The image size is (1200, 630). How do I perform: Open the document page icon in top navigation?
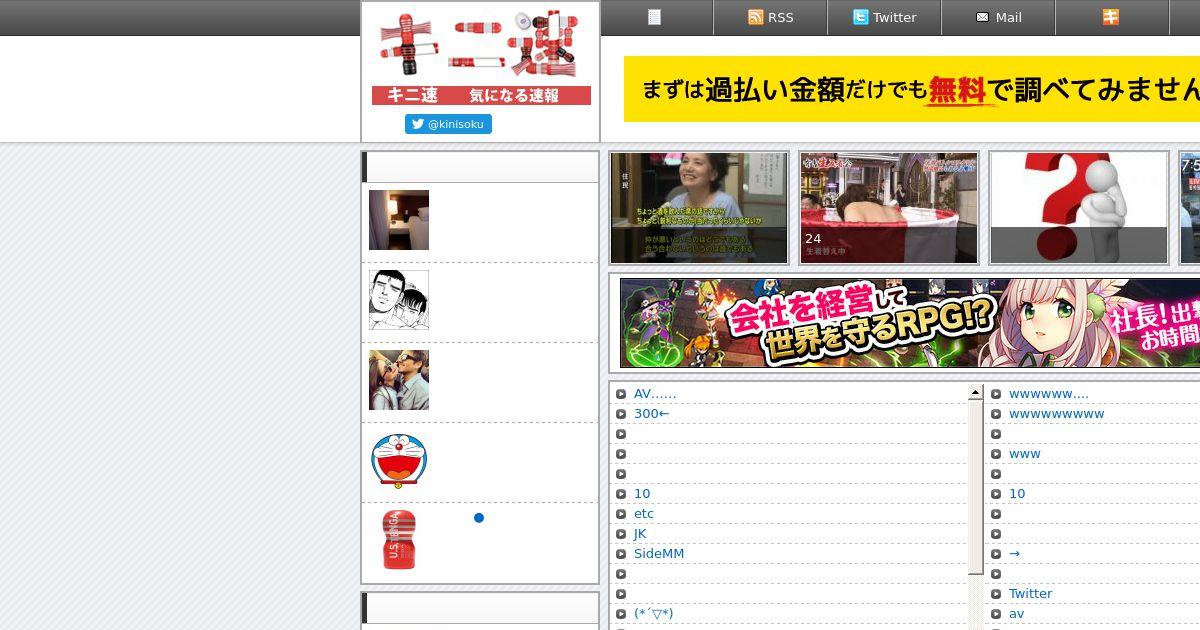(x=655, y=17)
